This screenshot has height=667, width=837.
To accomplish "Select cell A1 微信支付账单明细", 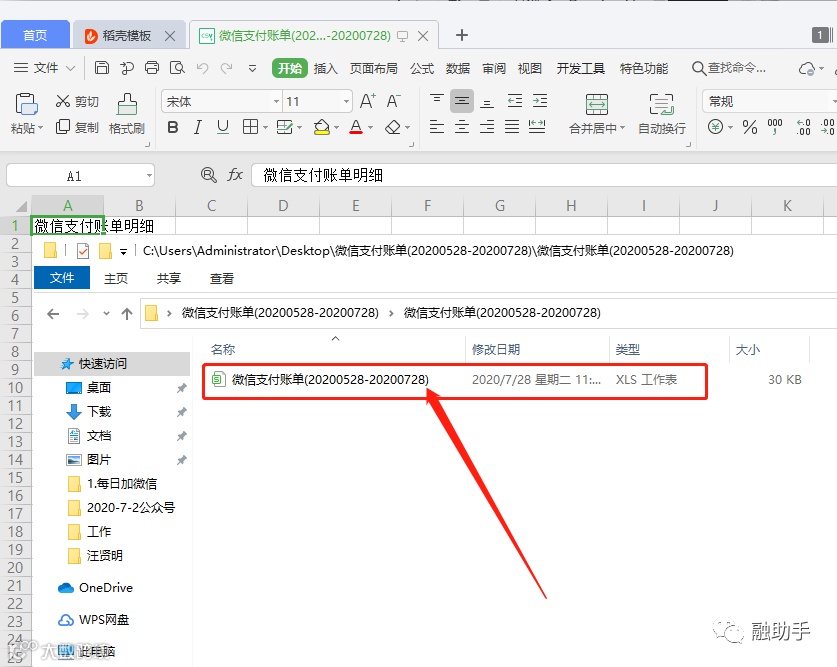I will point(68,226).
